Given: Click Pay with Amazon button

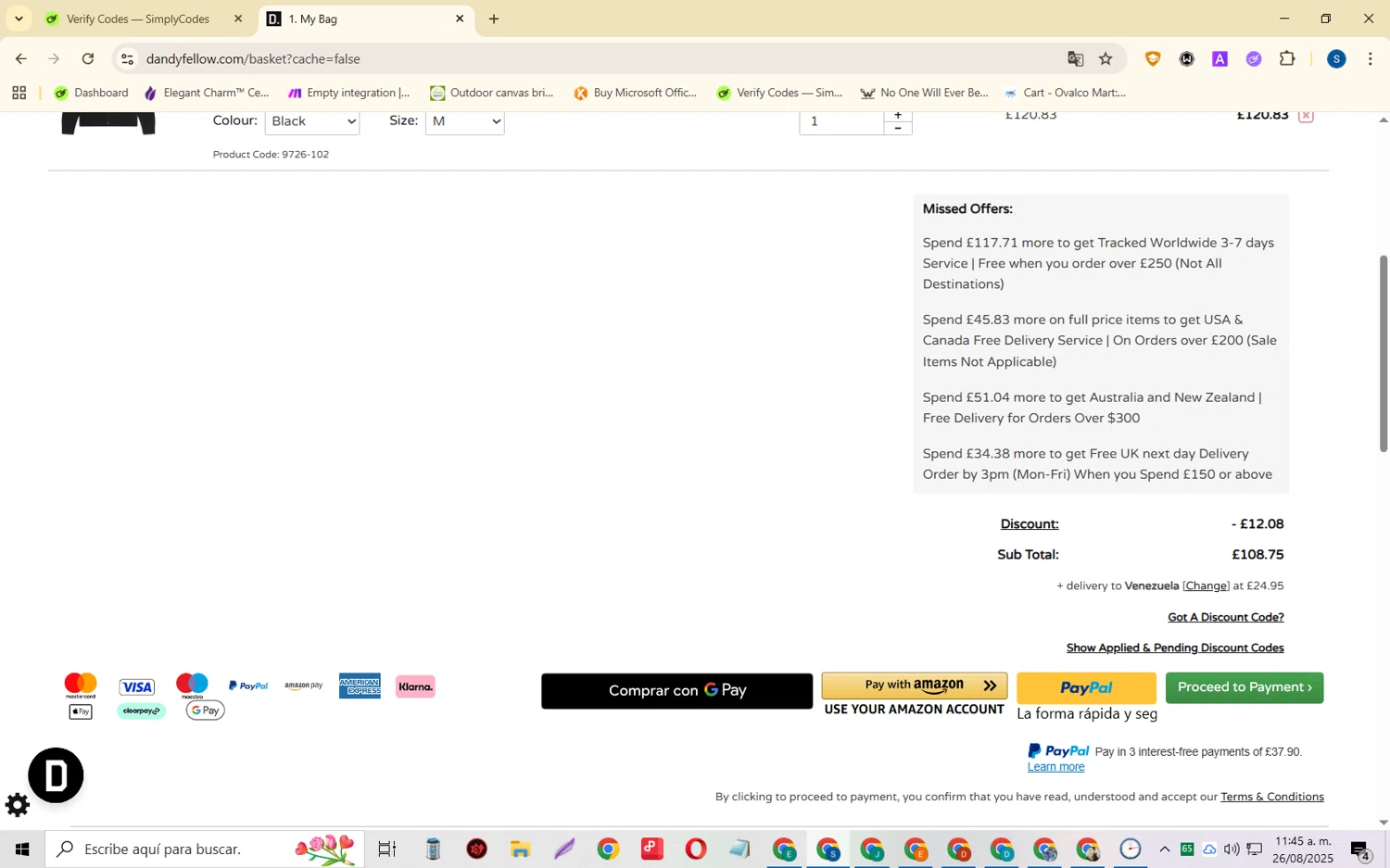Looking at the screenshot, I should (914, 686).
